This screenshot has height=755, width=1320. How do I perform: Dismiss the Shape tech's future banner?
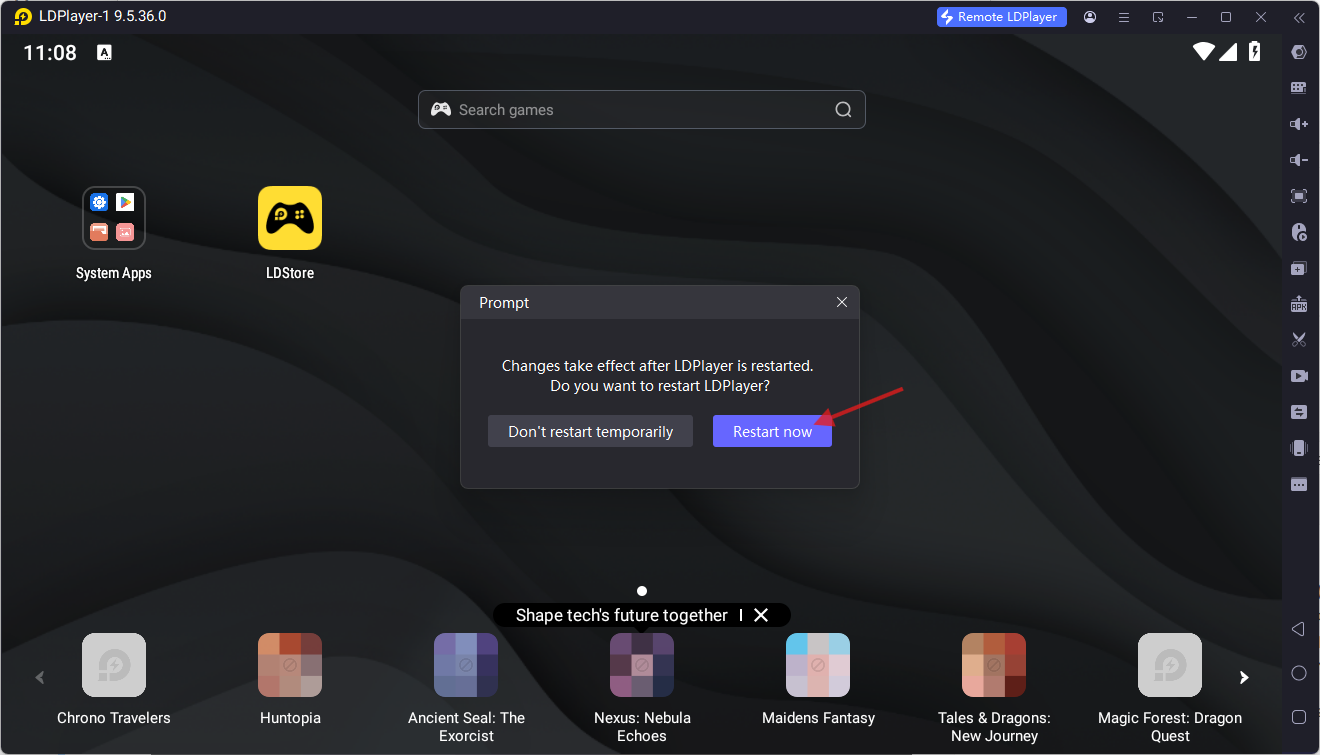pyautogui.click(x=761, y=615)
